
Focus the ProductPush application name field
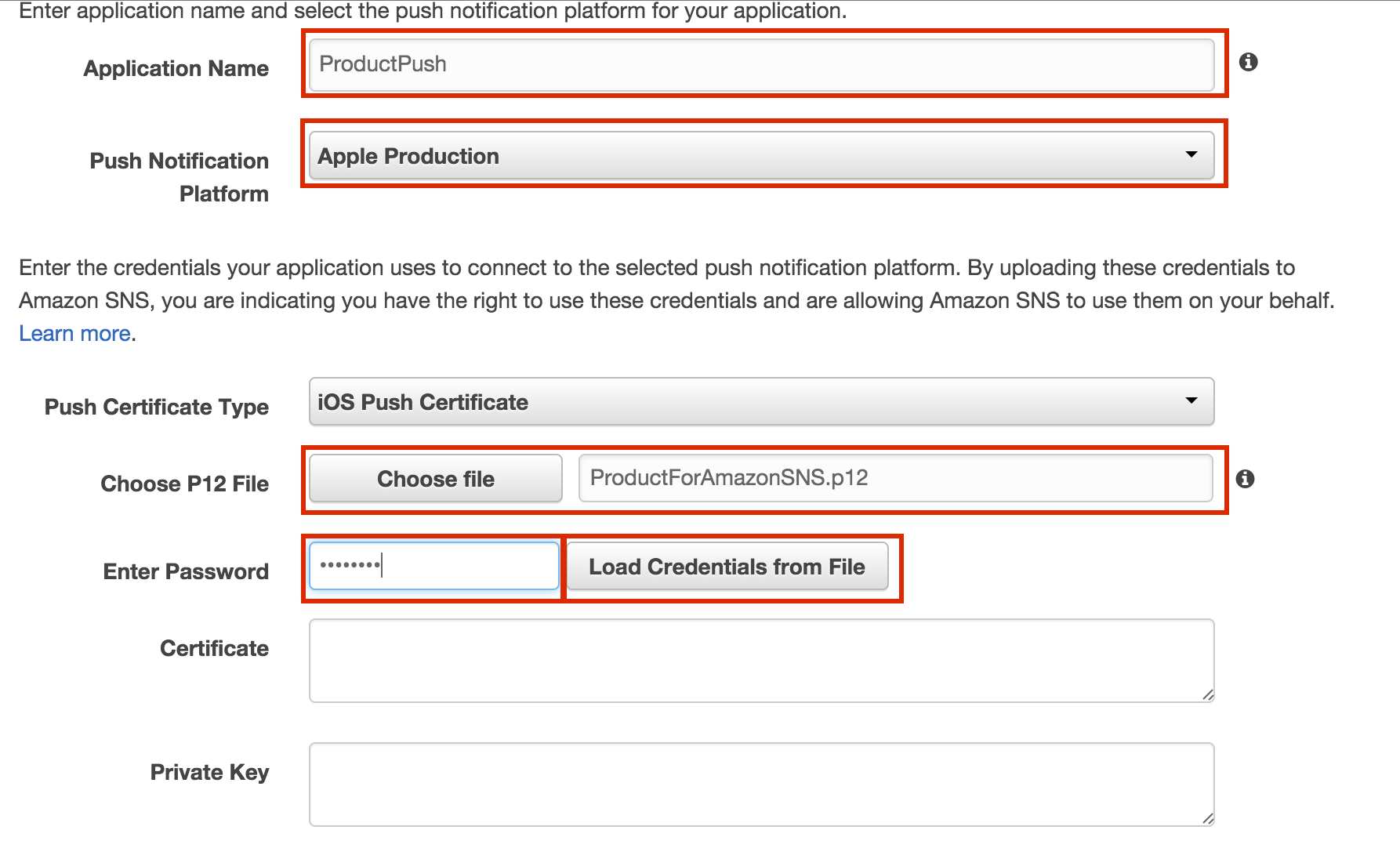coord(761,64)
